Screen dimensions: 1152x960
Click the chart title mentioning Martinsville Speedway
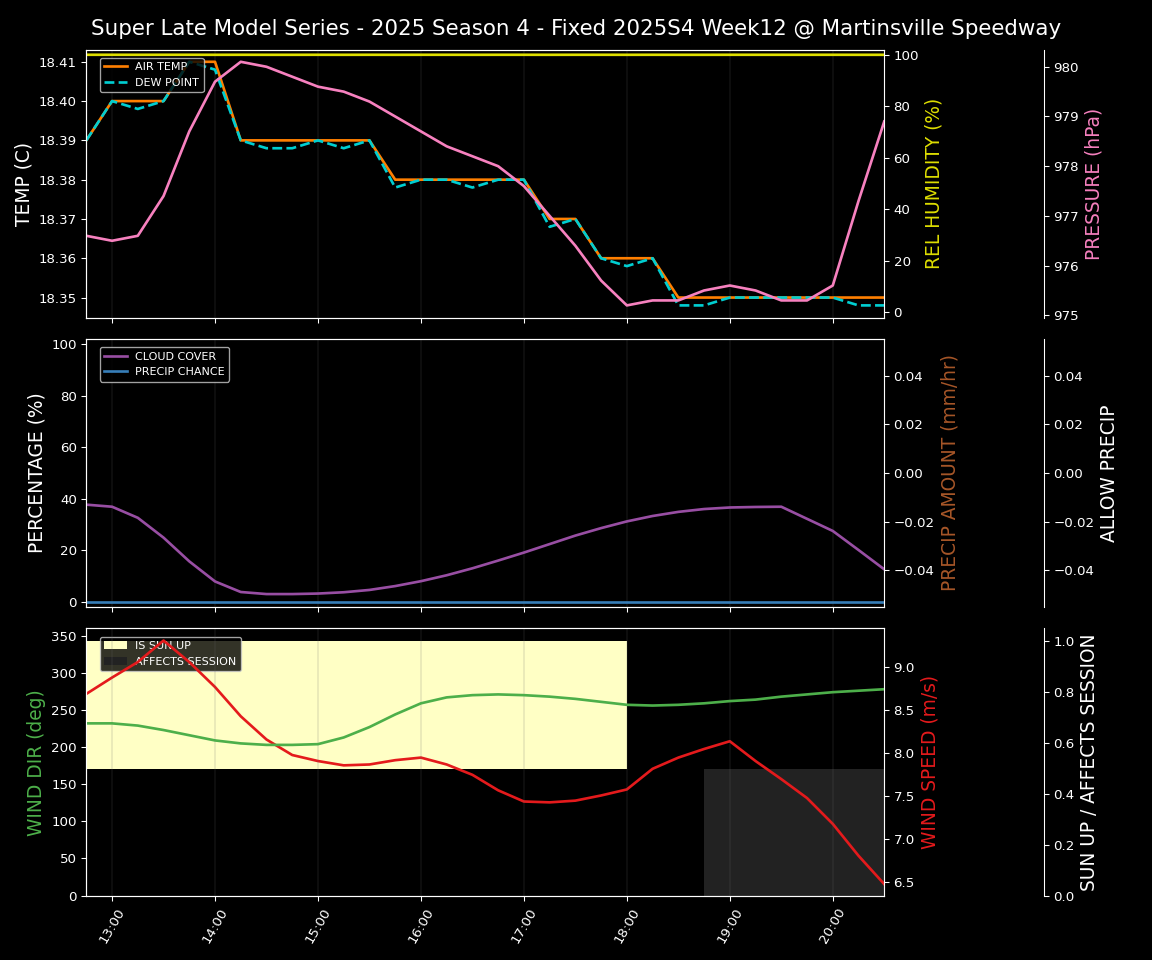point(575,28)
